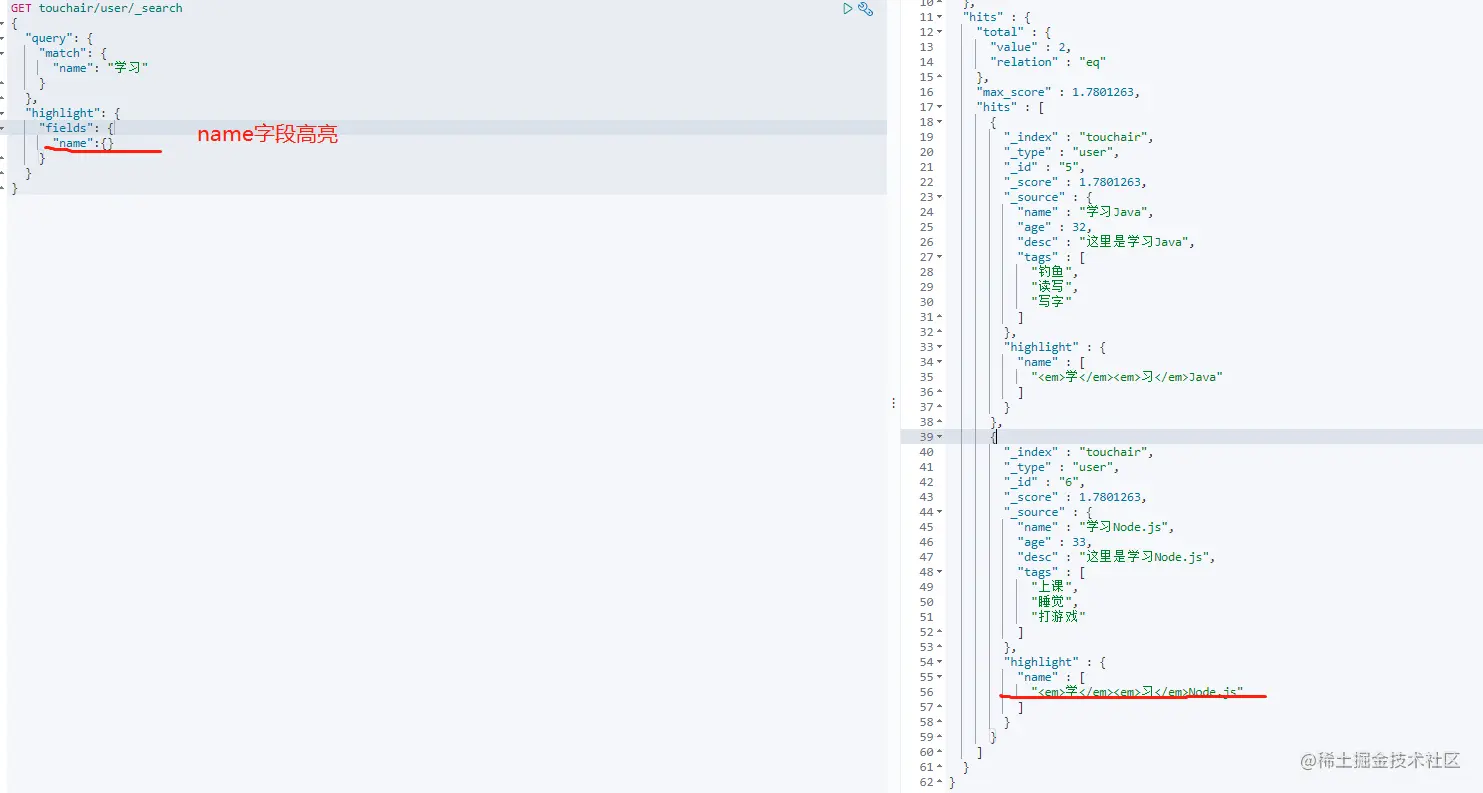Click "_type" : "user" on line 41
The width and height of the screenshot is (1483, 793).
pos(1062,467)
